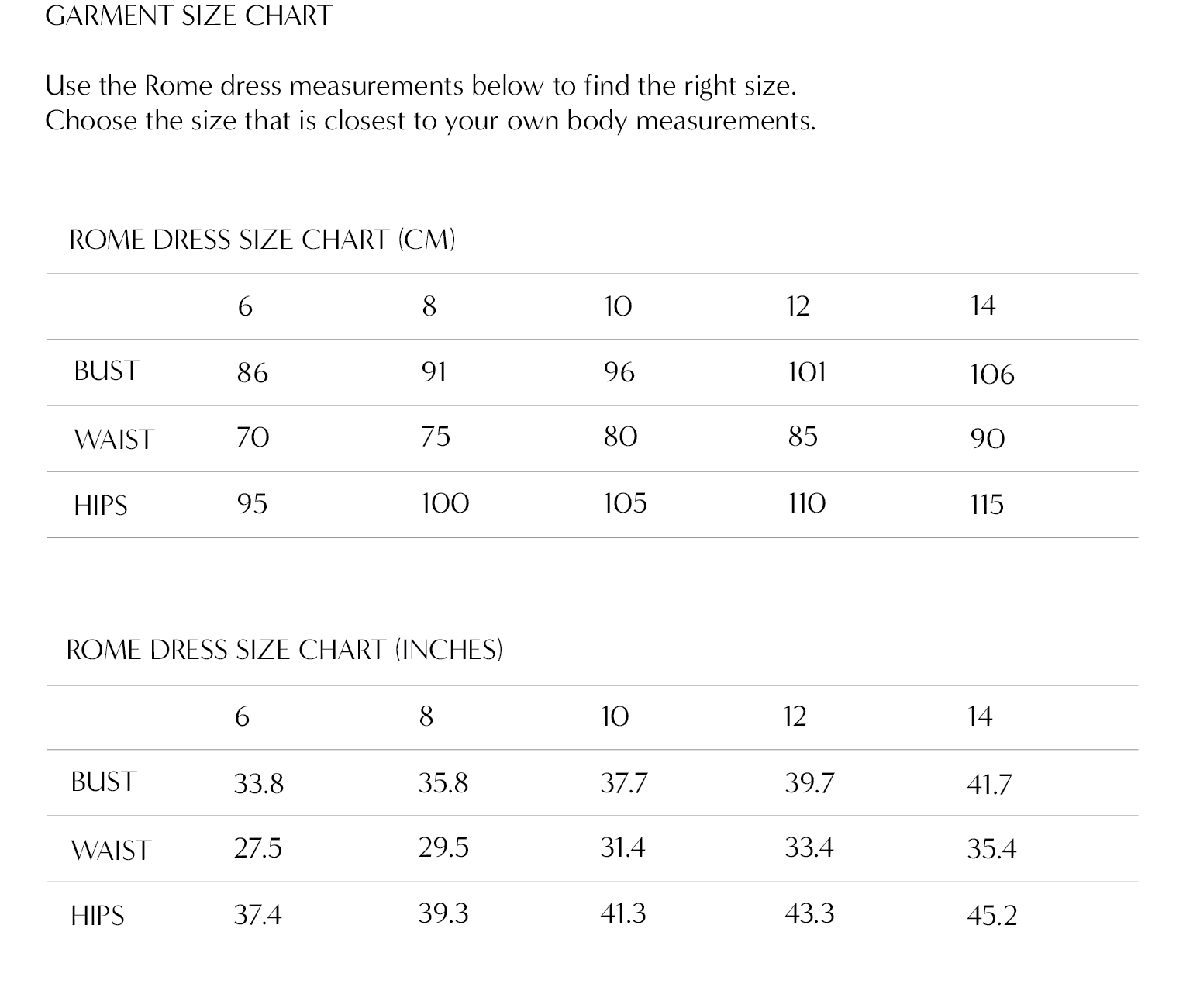Image resolution: width=1193 pixels, height=1008 pixels.
Task: Select bust value 33.8 in inches chart
Action: click(x=259, y=784)
